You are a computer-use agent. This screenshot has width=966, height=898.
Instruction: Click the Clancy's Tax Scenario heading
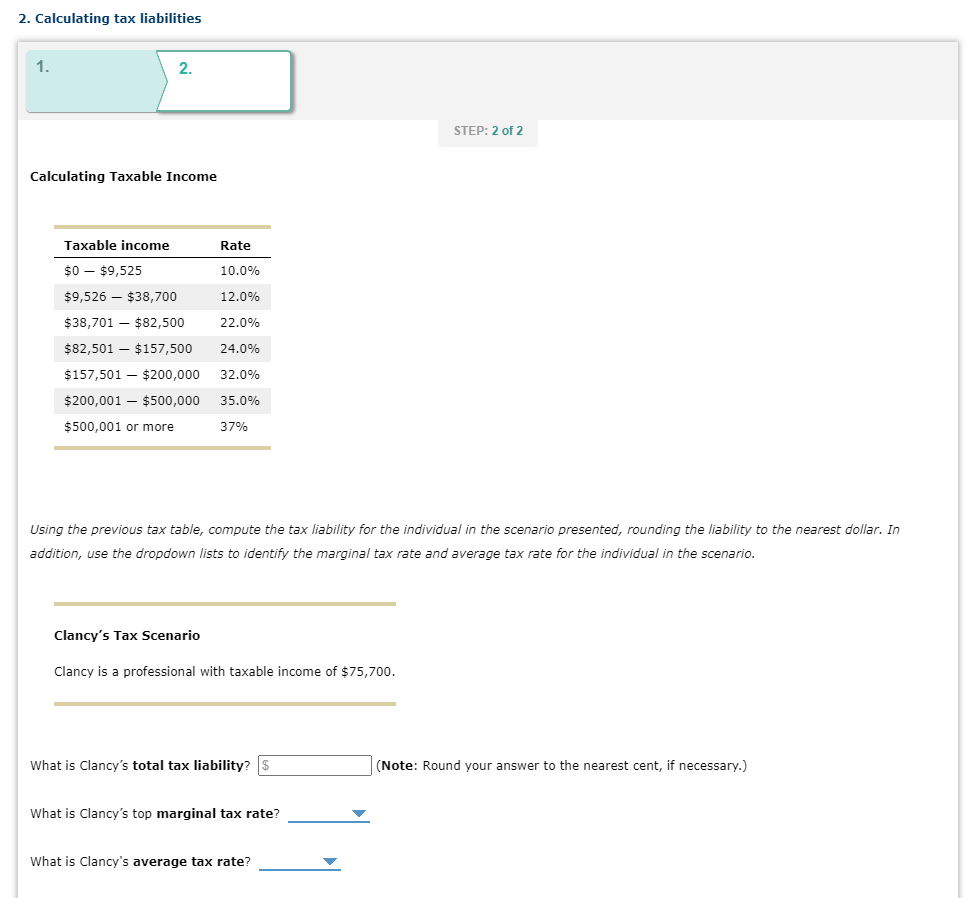(x=127, y=636)
